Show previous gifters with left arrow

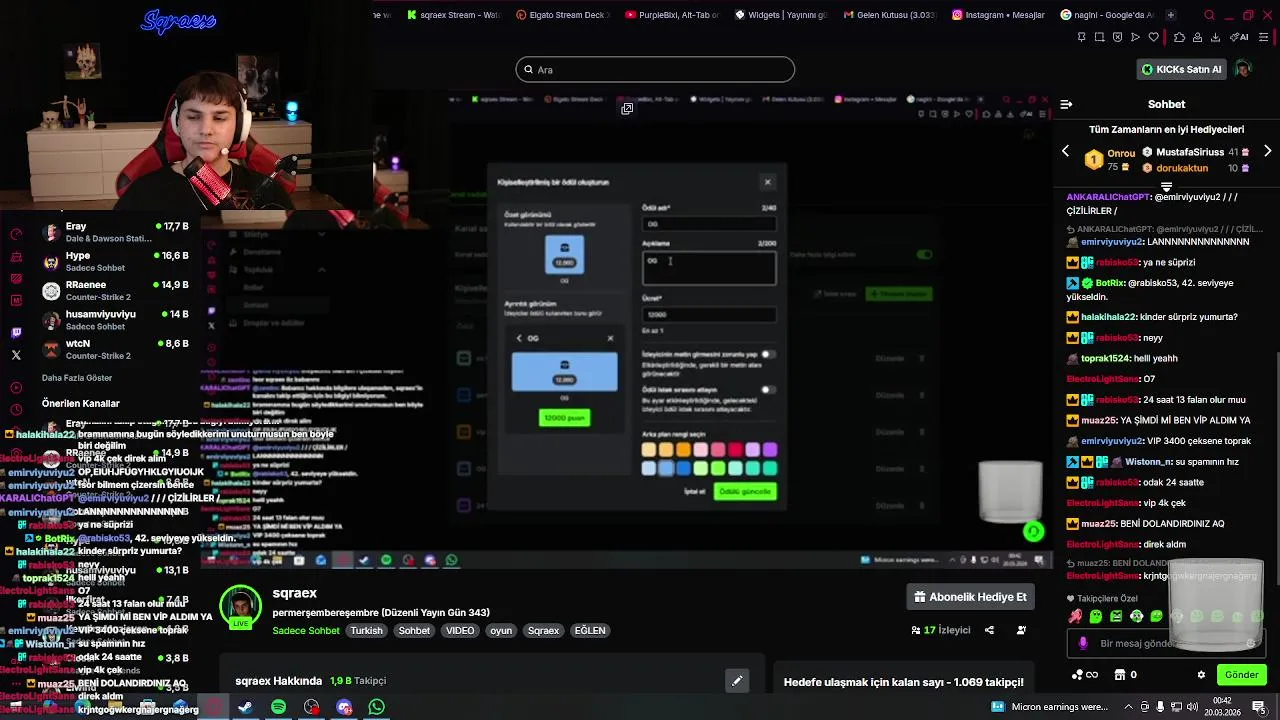1065,151
